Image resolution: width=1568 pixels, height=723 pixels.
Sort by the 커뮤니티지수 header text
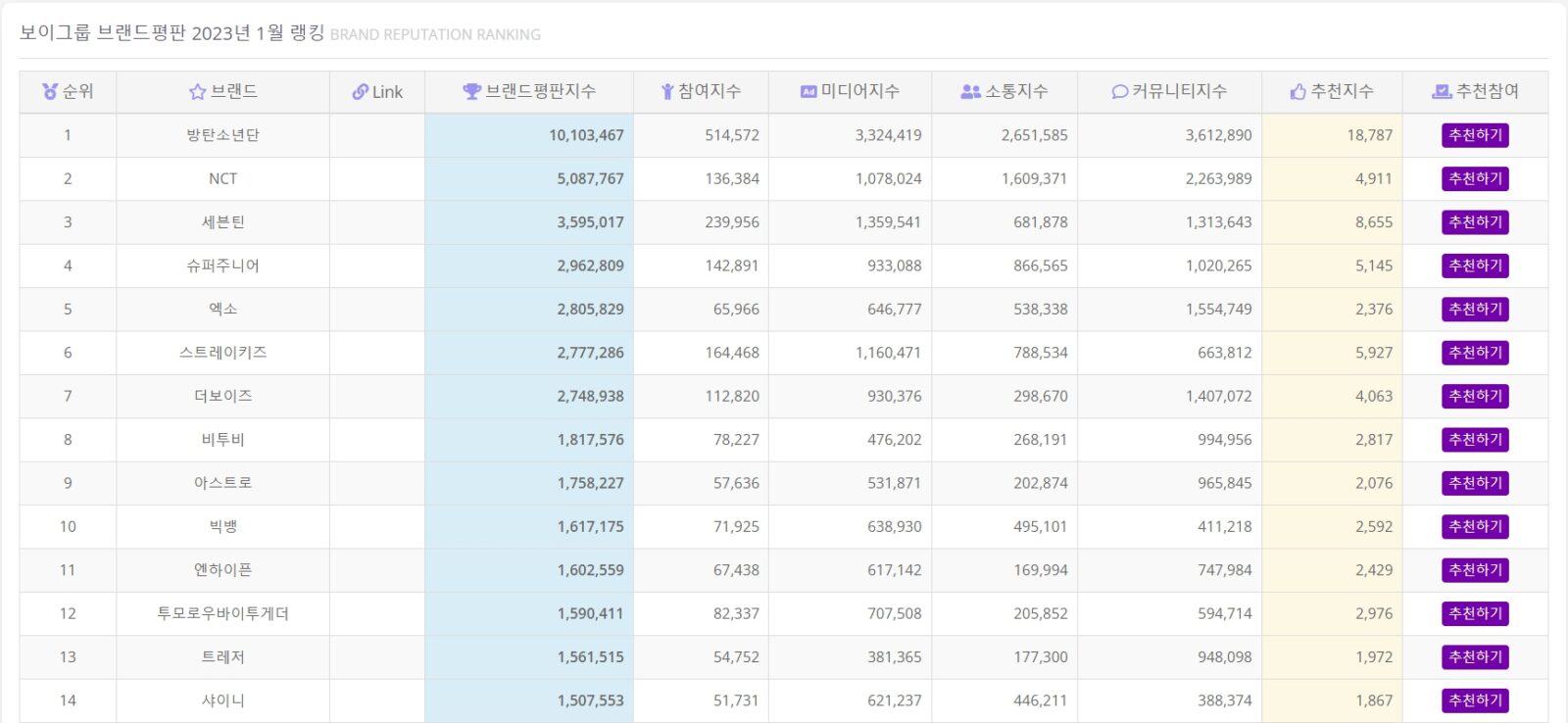tap(1179, 91)
